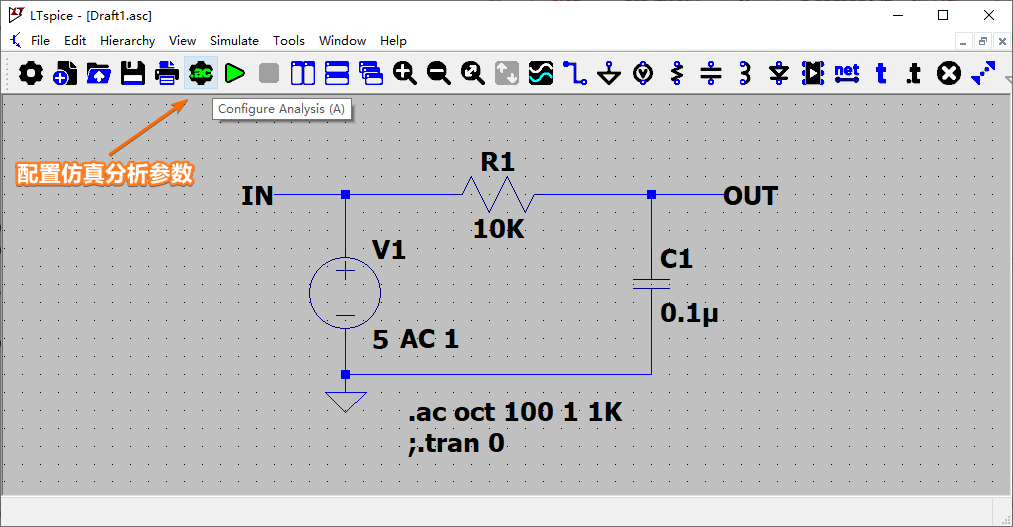Maximize the LTspice main window

pyautogui.click(x=943, y=15)
